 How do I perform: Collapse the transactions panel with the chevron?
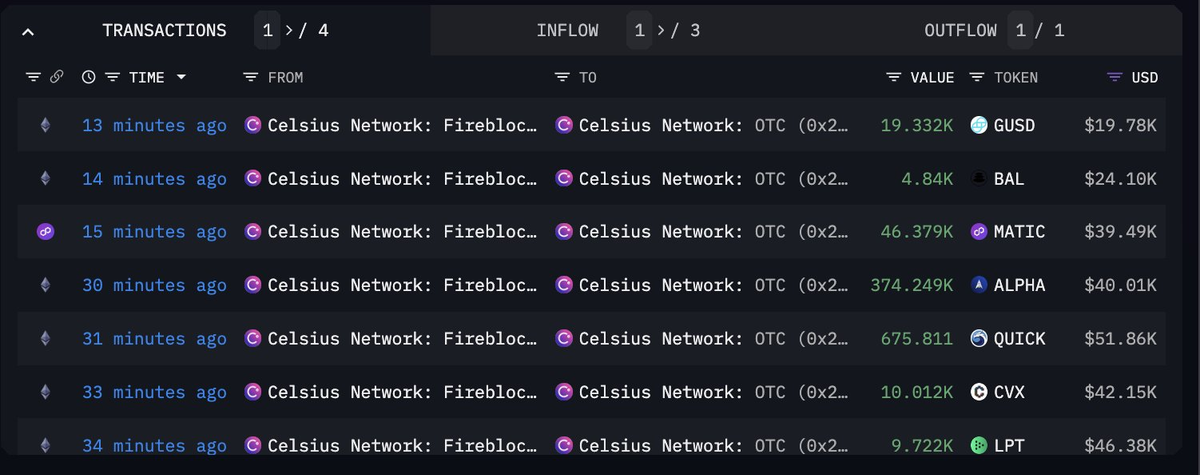[x=28, y=31]
